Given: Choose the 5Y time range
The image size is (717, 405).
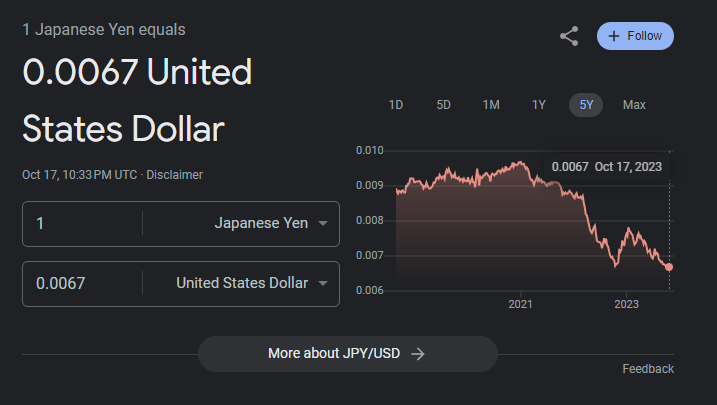Looking at the screenshot, I should (x=586, y=105).
